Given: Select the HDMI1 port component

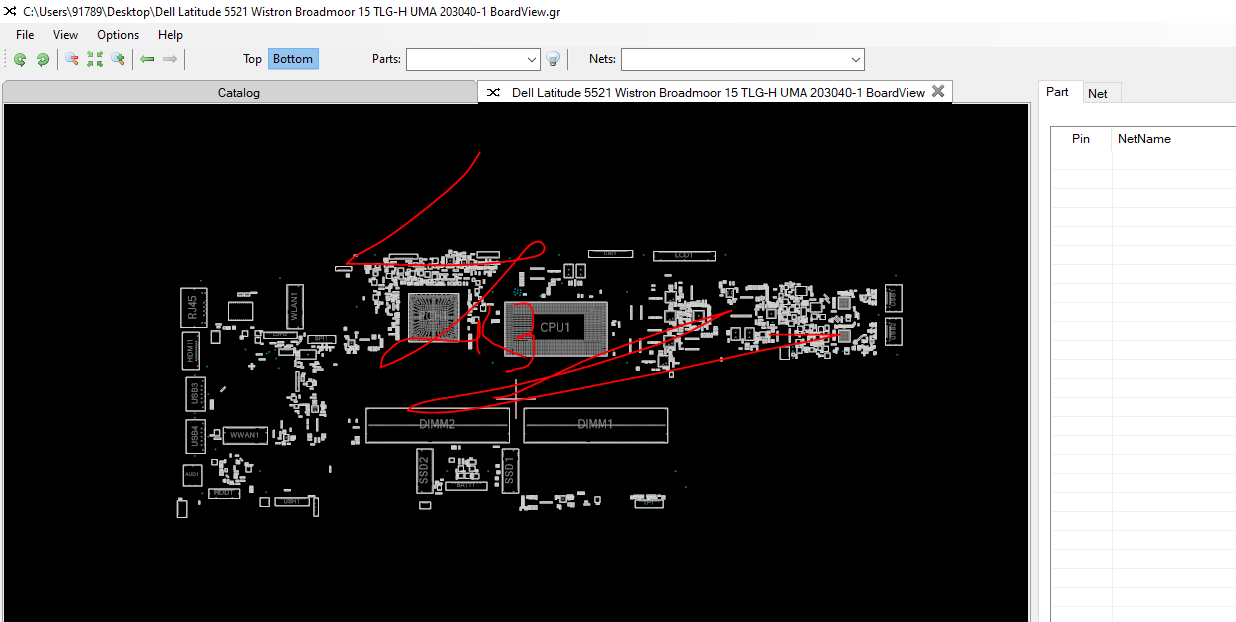Looking at the screenshot, I should [190, 351].
